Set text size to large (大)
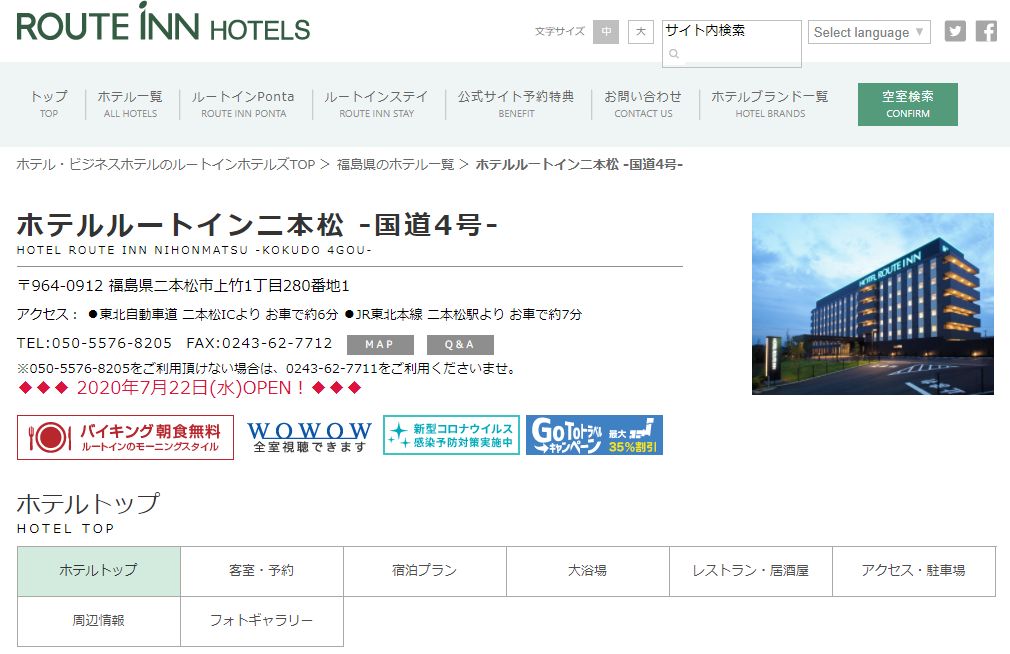The height and width of the screenshot is (654, 1010). pyautogui.click(x=640, y=32)
